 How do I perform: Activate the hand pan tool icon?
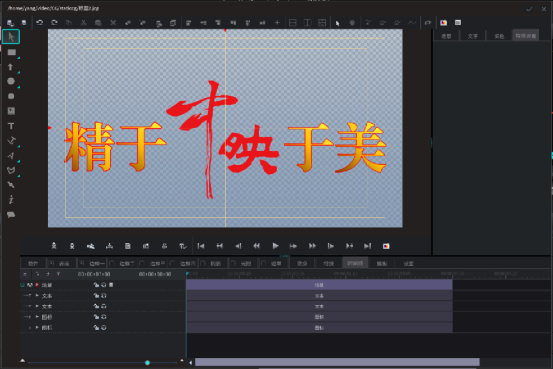tap(352, 23)
